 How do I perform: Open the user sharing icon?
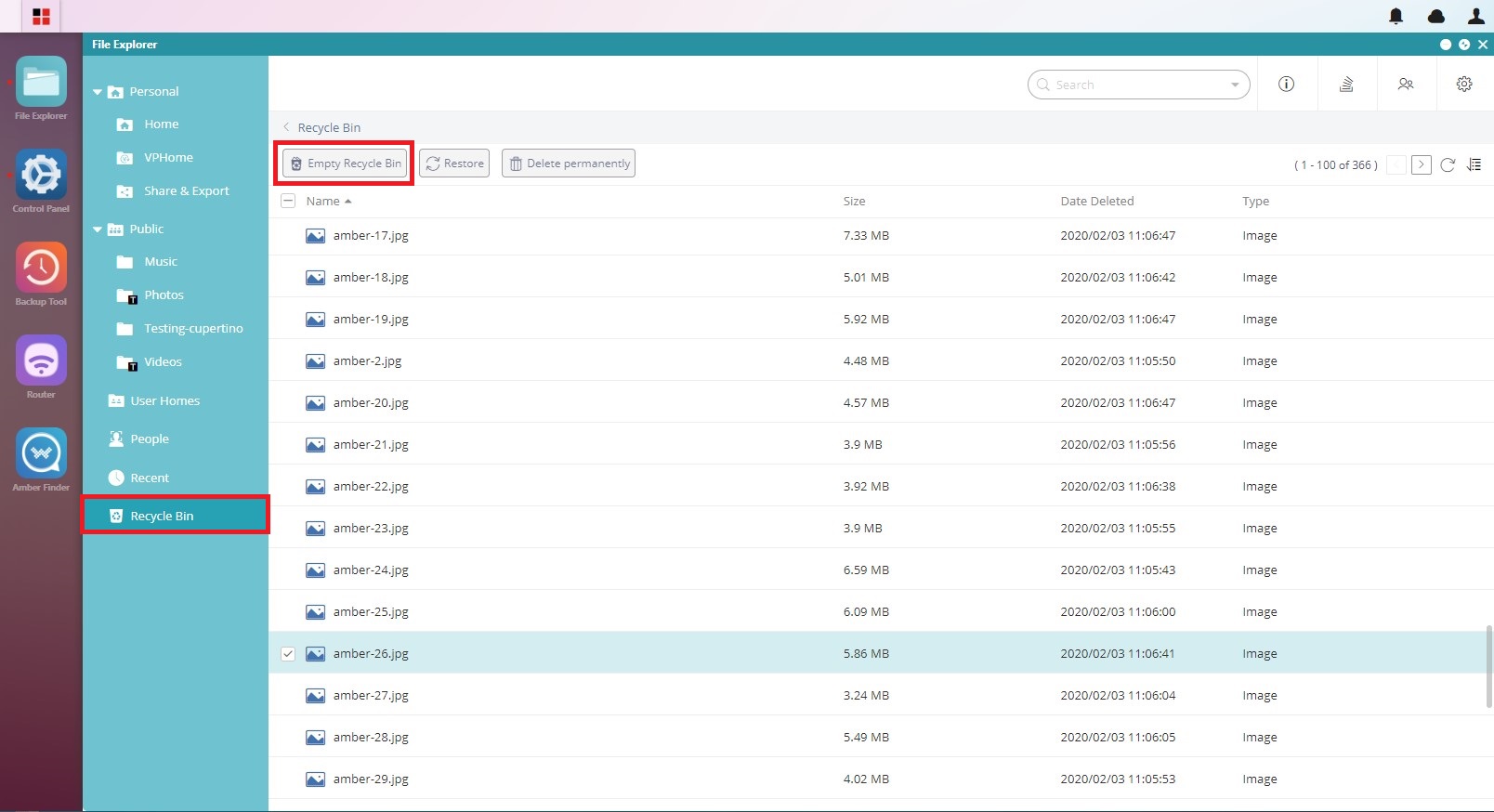pos(1406,85)
